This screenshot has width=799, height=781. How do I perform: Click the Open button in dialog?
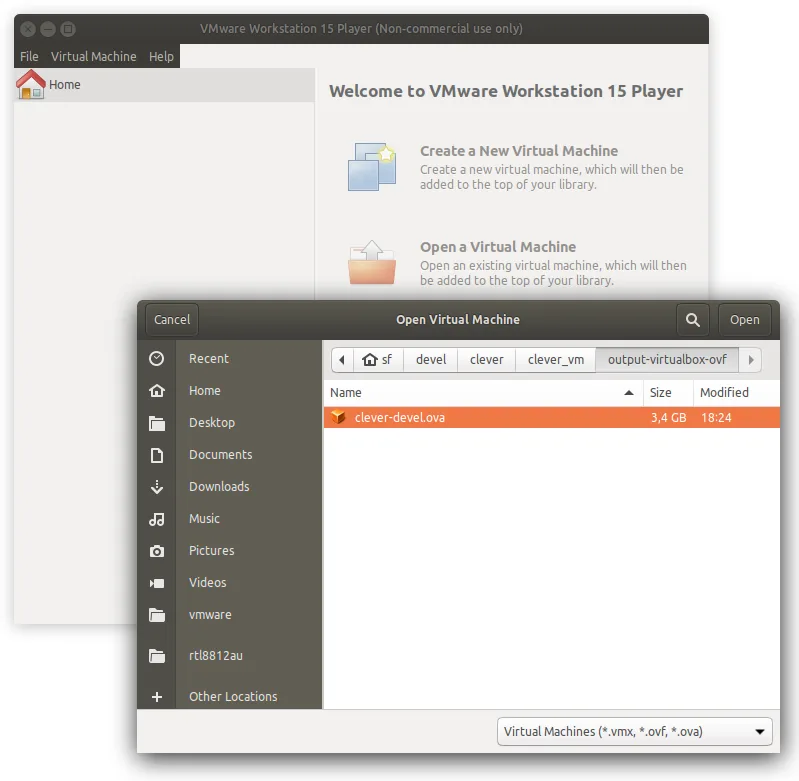click(x=744, y=320)
